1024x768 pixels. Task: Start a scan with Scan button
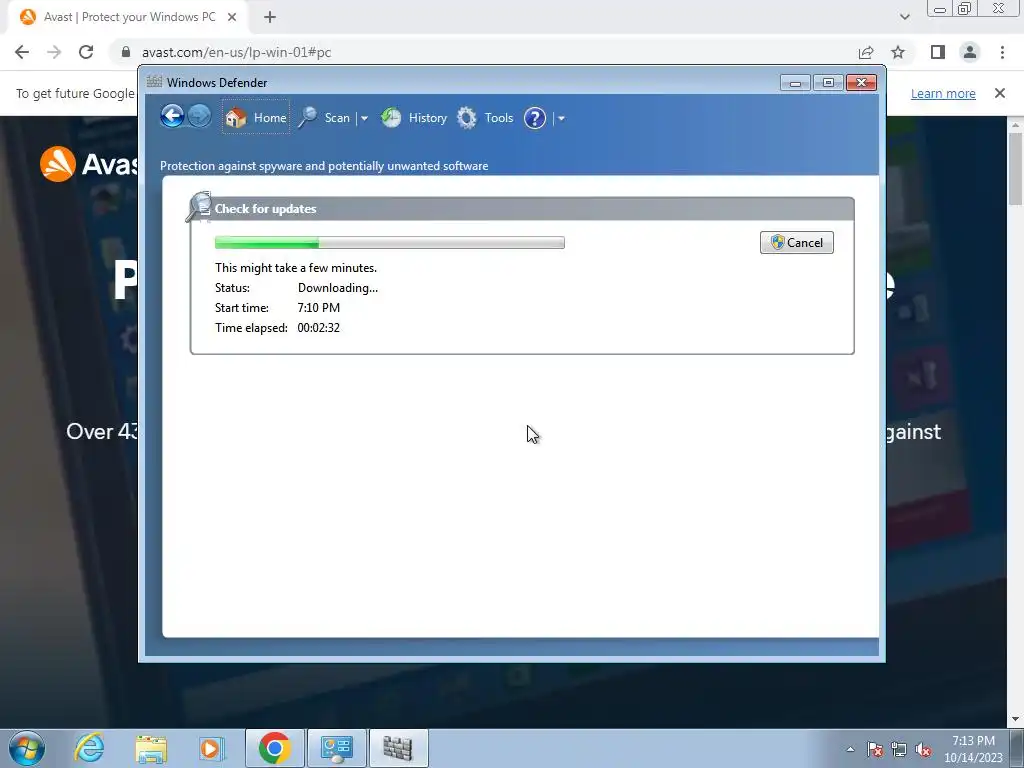[x=325, y=118]
